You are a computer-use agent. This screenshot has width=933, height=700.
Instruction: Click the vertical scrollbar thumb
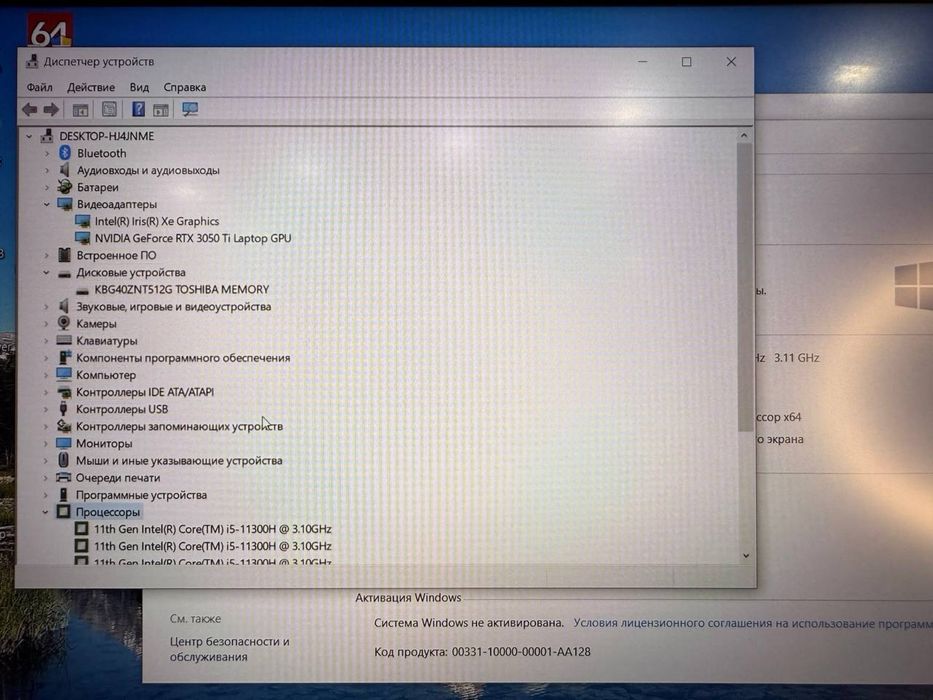(745, 287)
